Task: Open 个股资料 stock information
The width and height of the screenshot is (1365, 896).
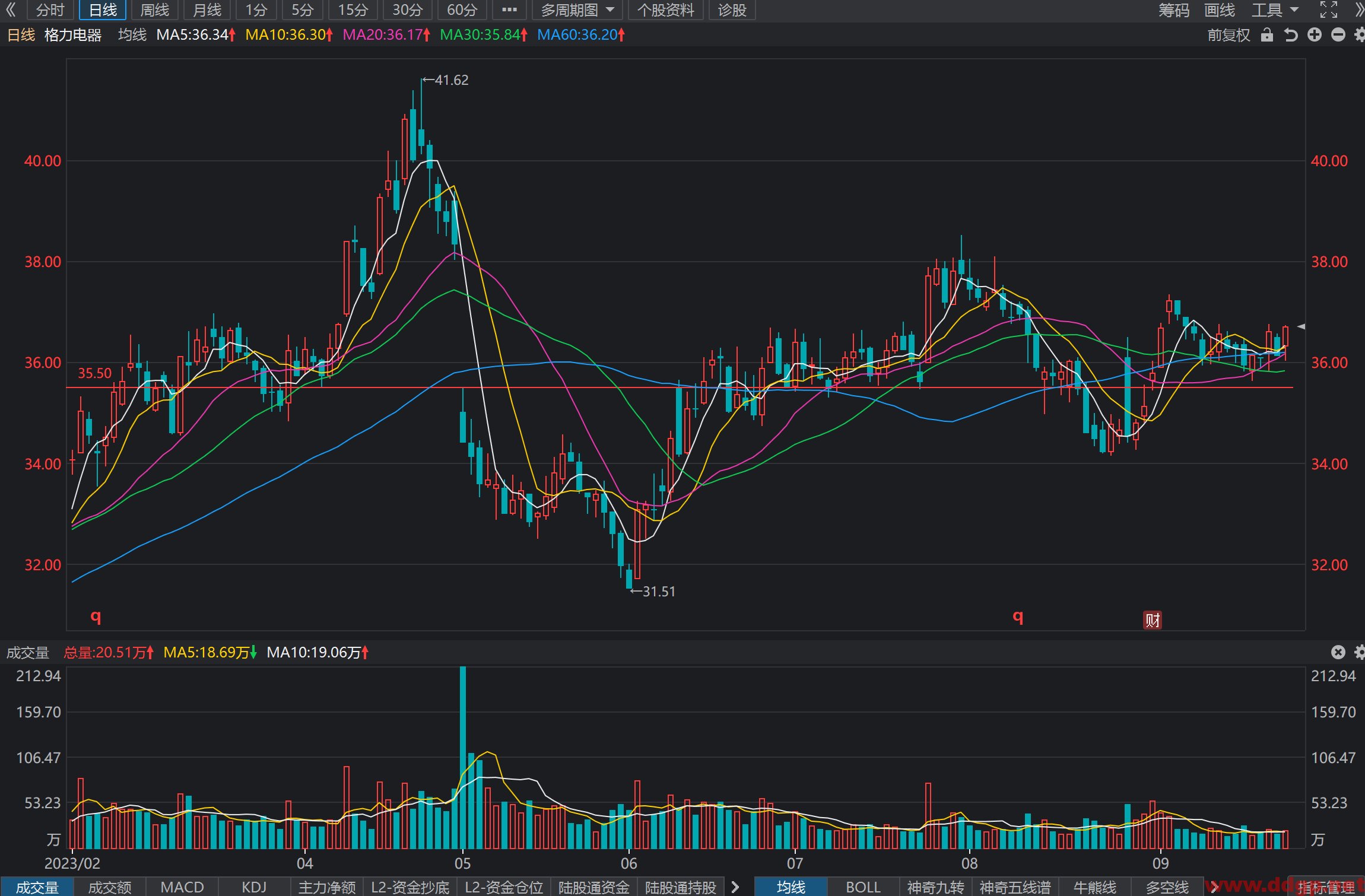Action: (665, 10)
